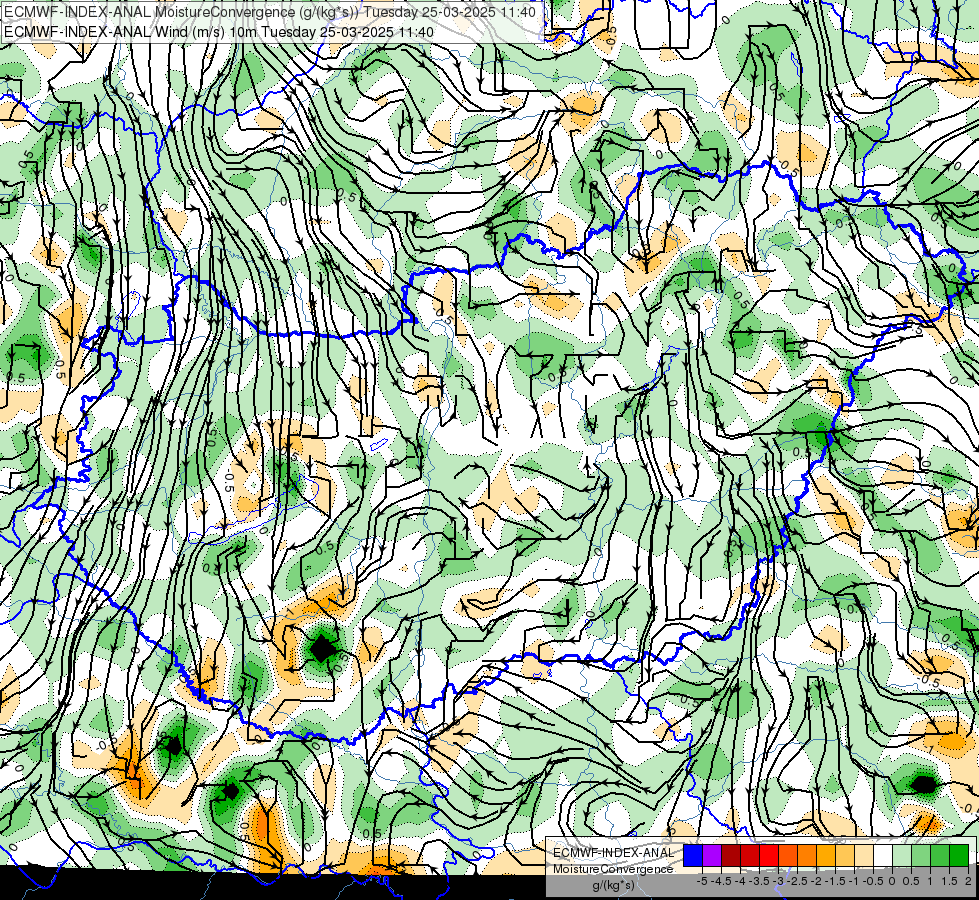Click the blue legend swatch for -5
The width and height of the screenshot is (979, 900).
693,855
